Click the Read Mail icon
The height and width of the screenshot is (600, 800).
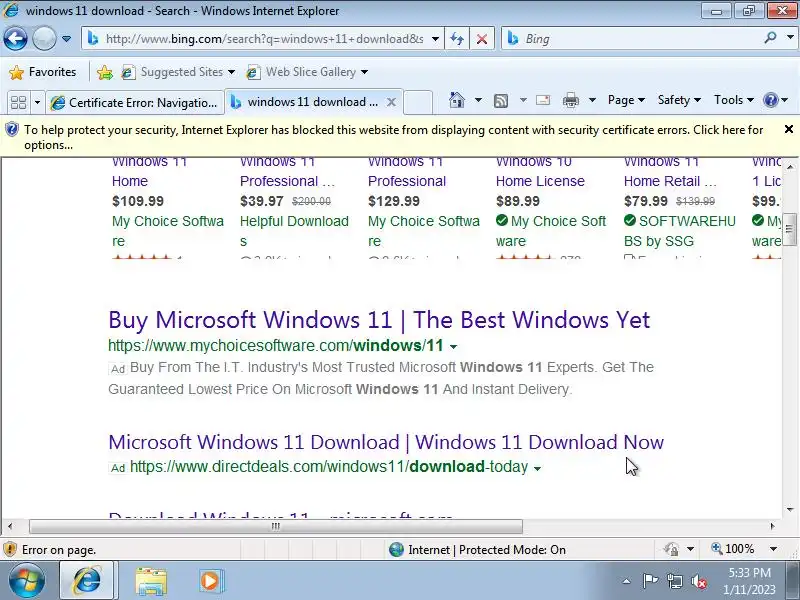pos(543,100)
